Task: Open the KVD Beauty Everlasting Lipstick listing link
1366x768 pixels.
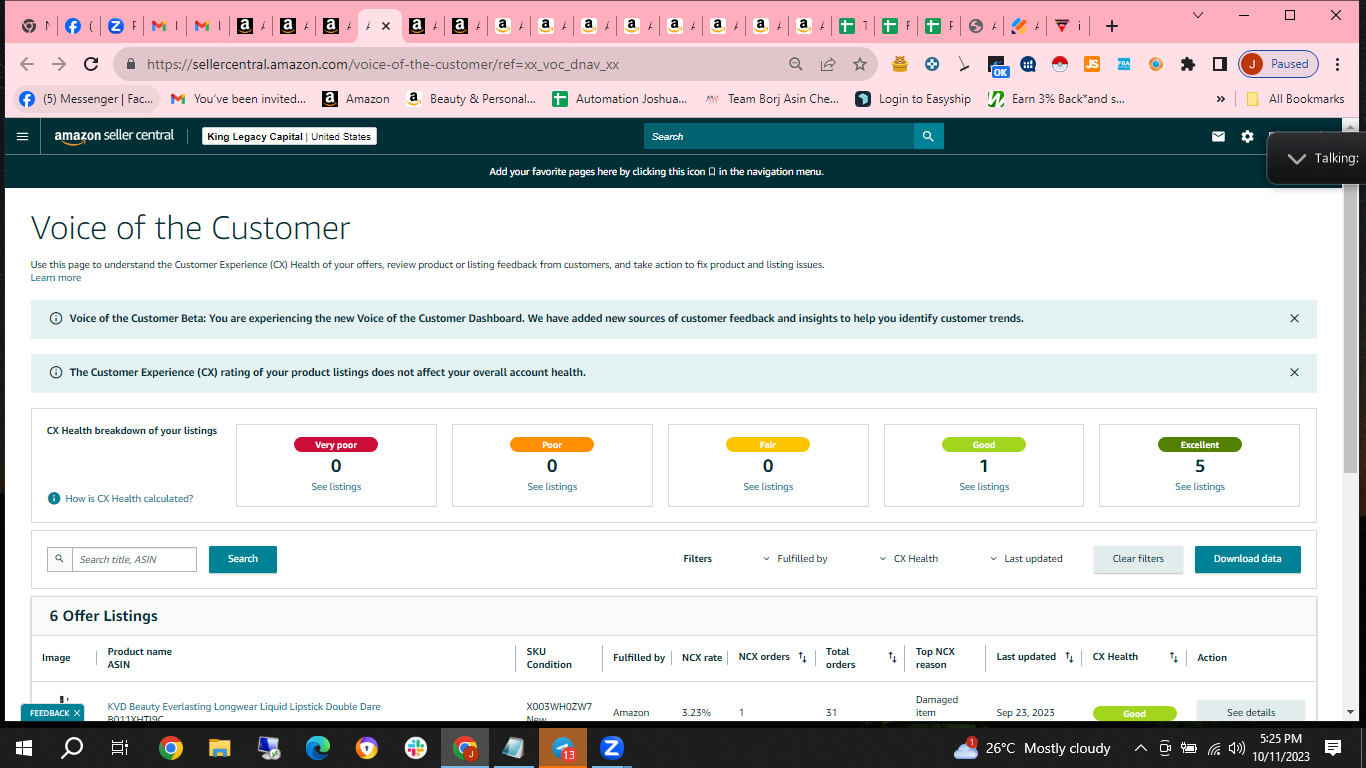Action: tap(244, 707)
